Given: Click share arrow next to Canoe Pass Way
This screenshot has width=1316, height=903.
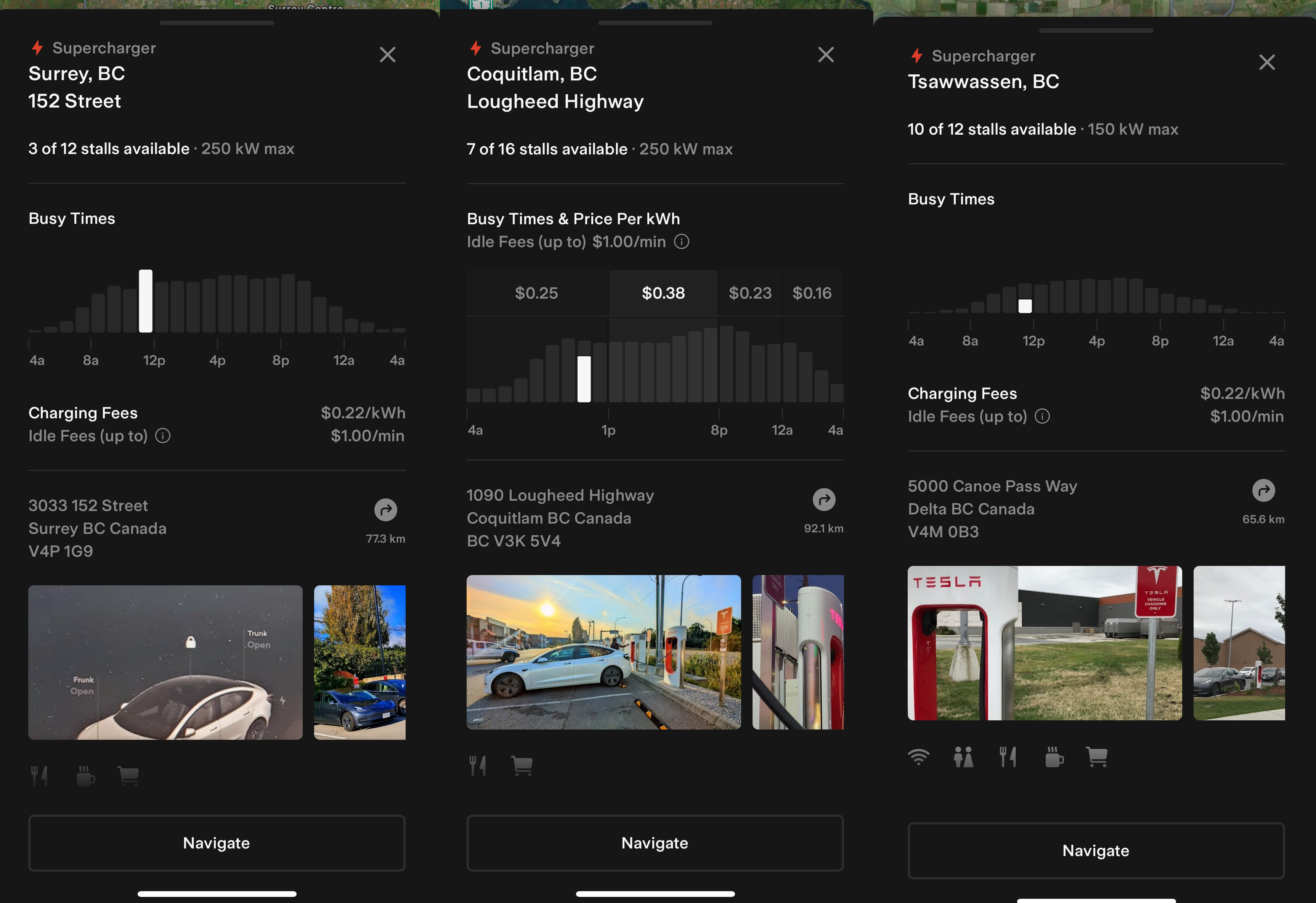Looking at the screenshot, I should pos(1263,491).
